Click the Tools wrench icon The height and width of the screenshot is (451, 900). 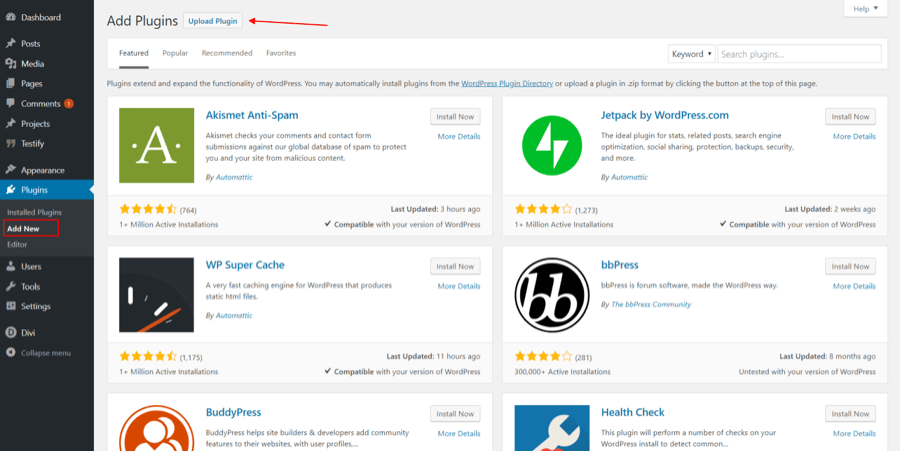tap(10, 286)
